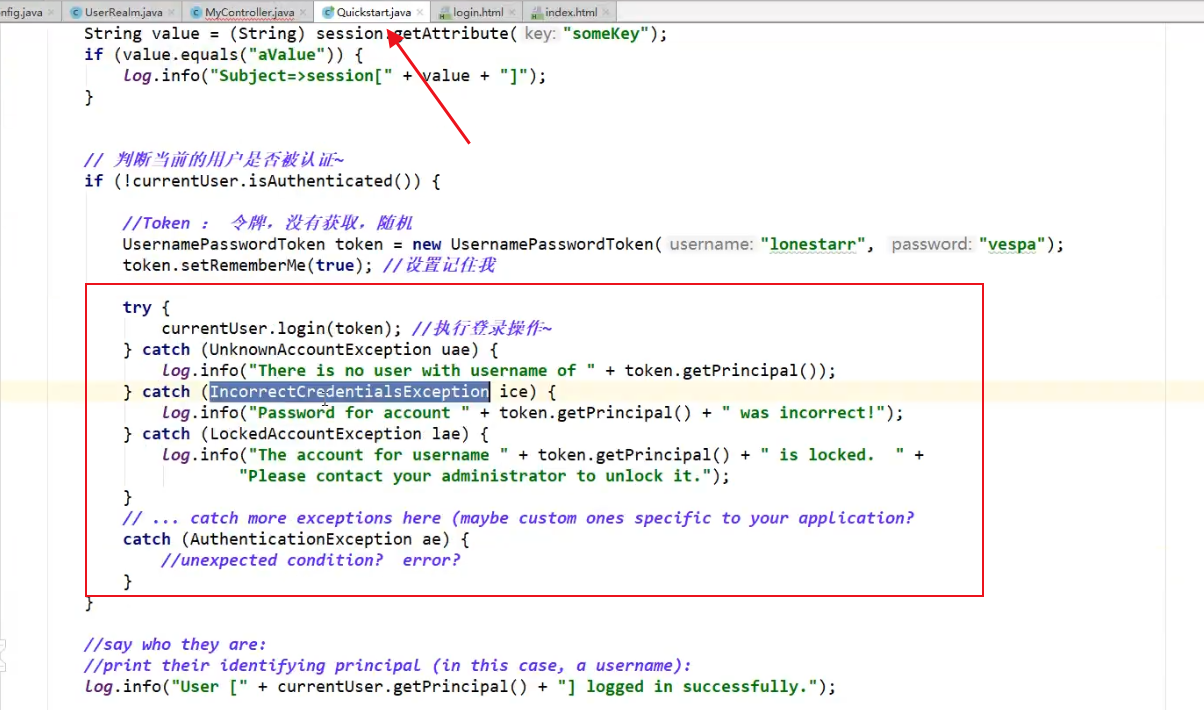
Task: Click the "Subject=>session[" string
Action: click(x=300, y=76)
